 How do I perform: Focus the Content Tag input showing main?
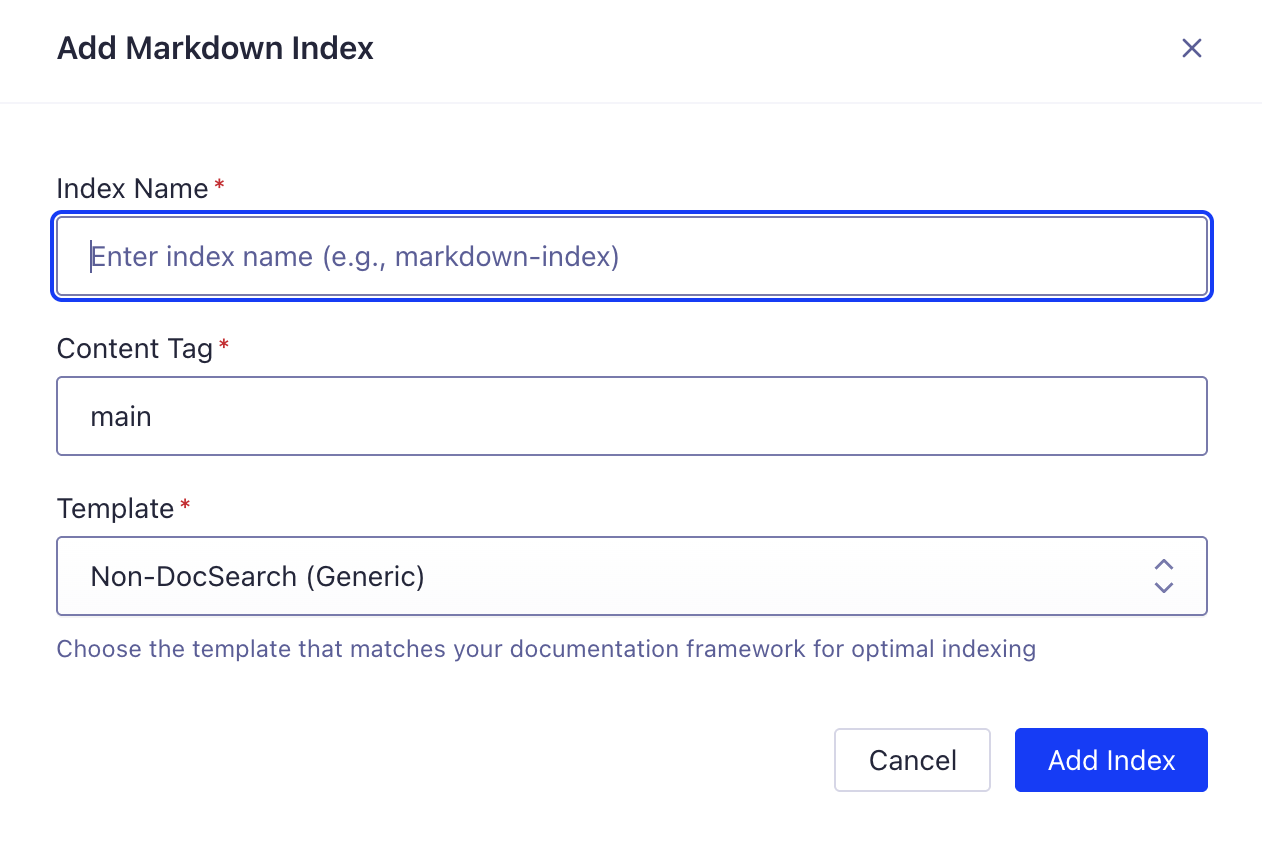(632, 415)
